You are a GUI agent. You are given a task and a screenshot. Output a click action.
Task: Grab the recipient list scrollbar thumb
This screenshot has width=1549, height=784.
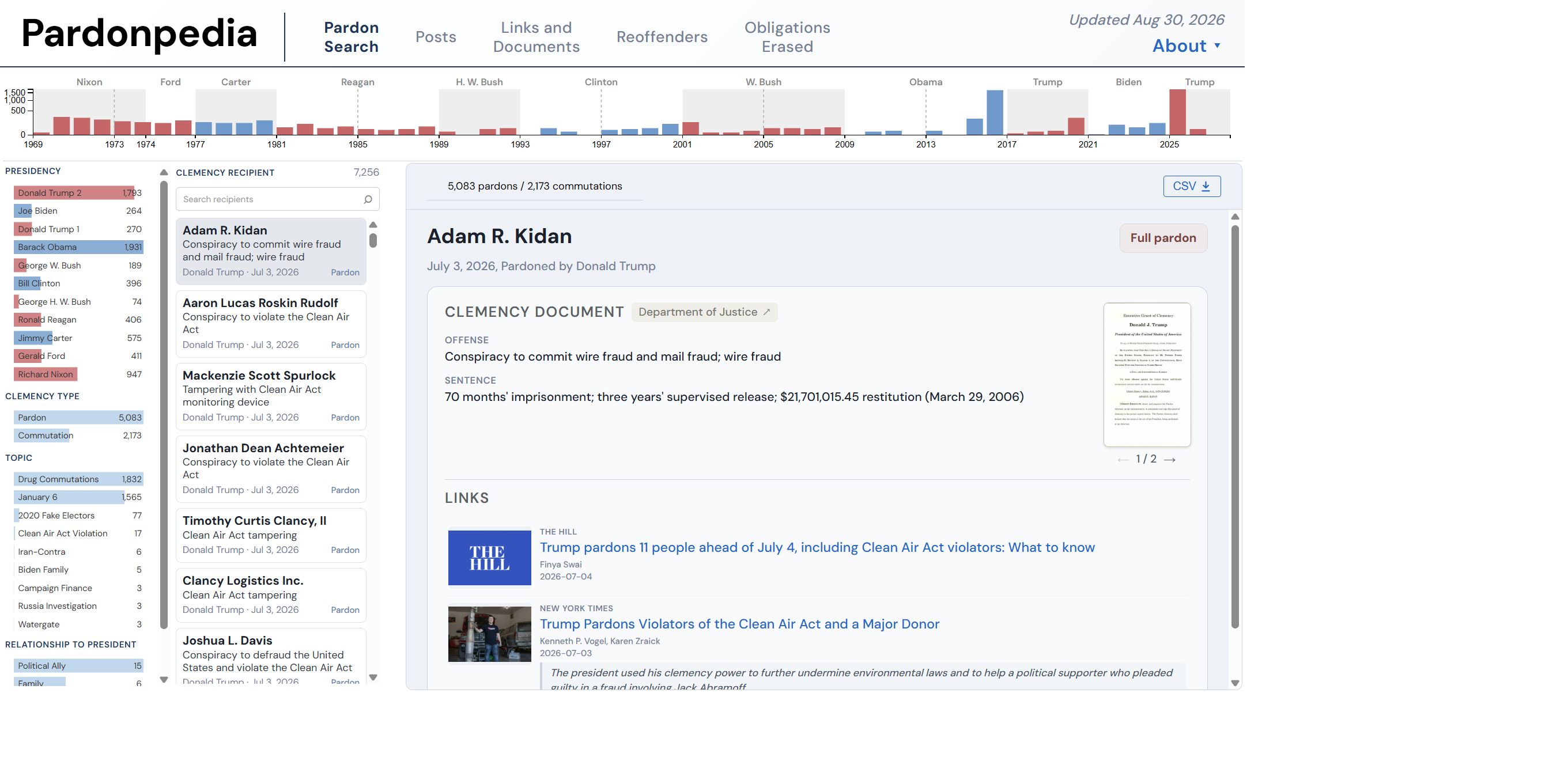[x=373, y=240]
